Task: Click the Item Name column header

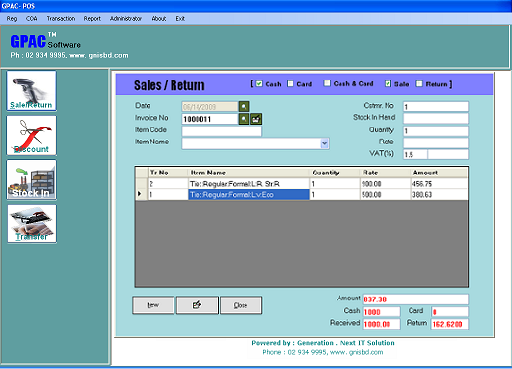Action: [249, 173]
